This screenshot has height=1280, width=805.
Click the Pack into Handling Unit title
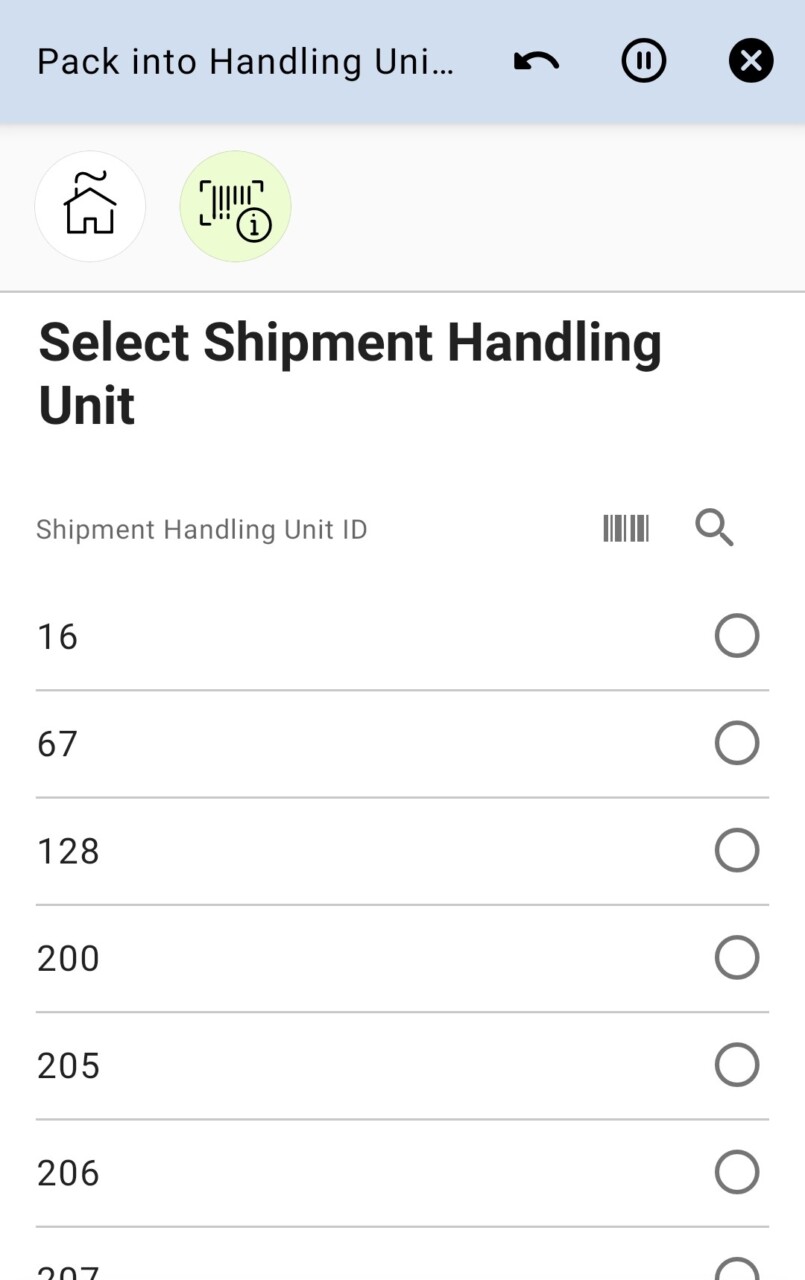tap(245, 62)
